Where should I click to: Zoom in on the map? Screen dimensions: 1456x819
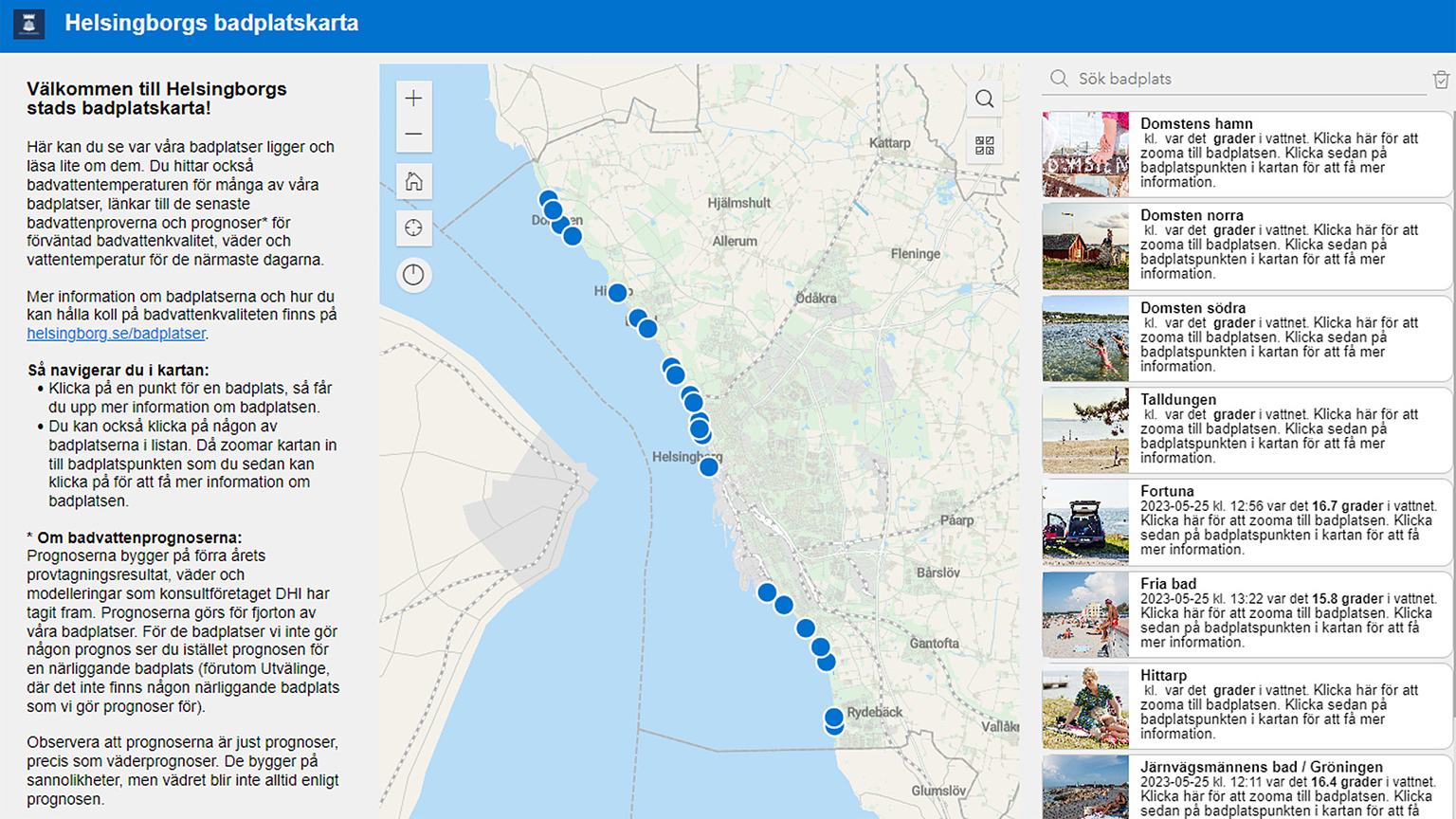(413, 99)
